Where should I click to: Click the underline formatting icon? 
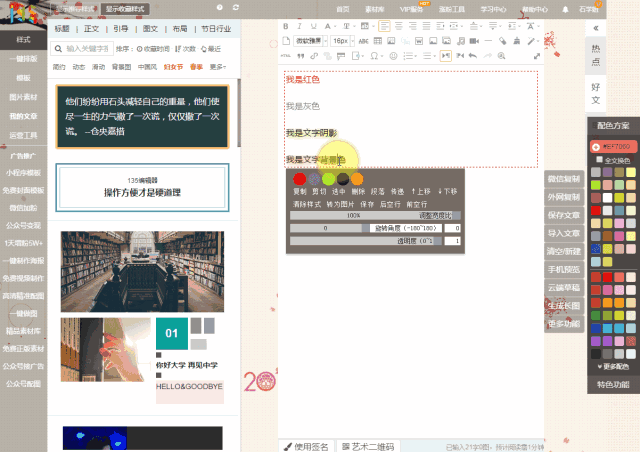(x=312, y=26)
